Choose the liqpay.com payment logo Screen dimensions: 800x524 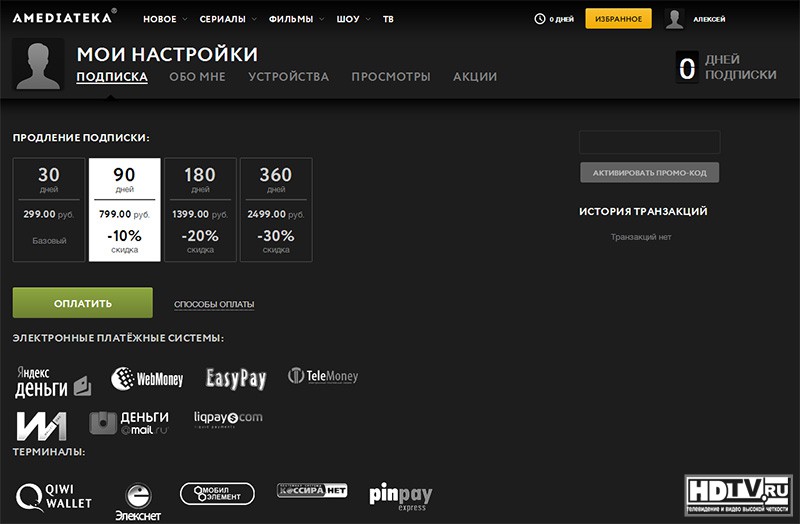tap(228, 418)
